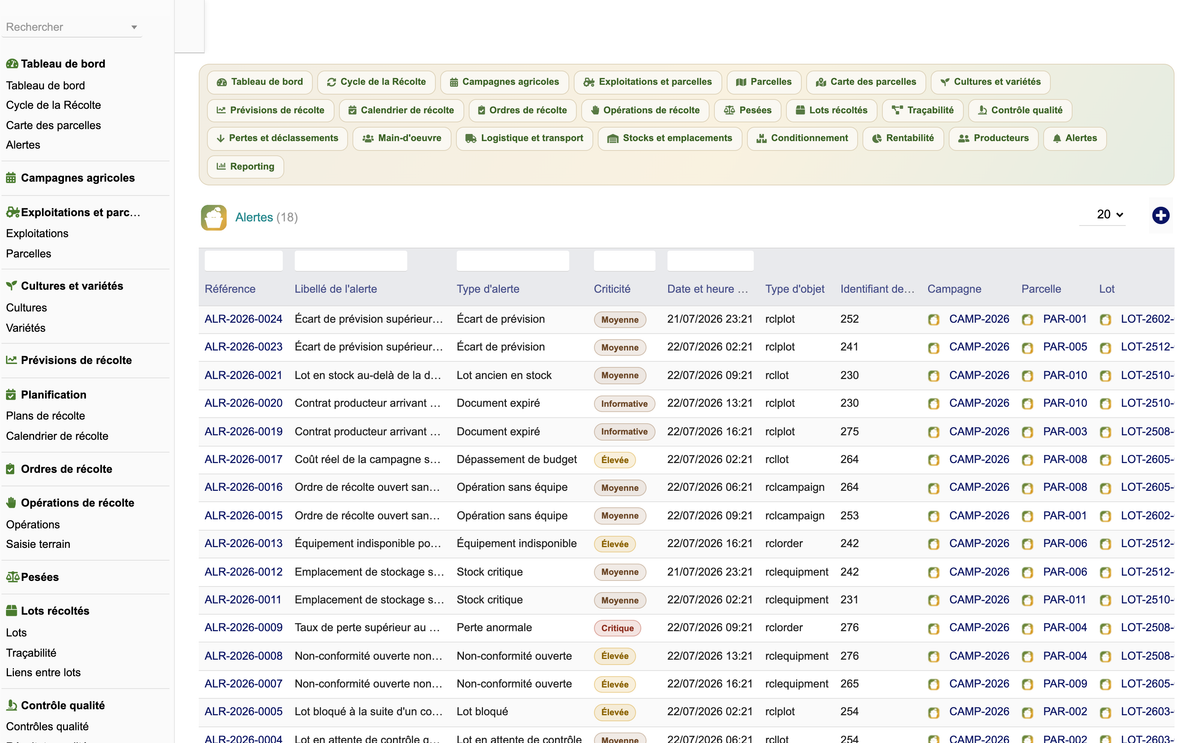
Task: Open alert ALR-2026-0024 link
Action: coord(243,319)
